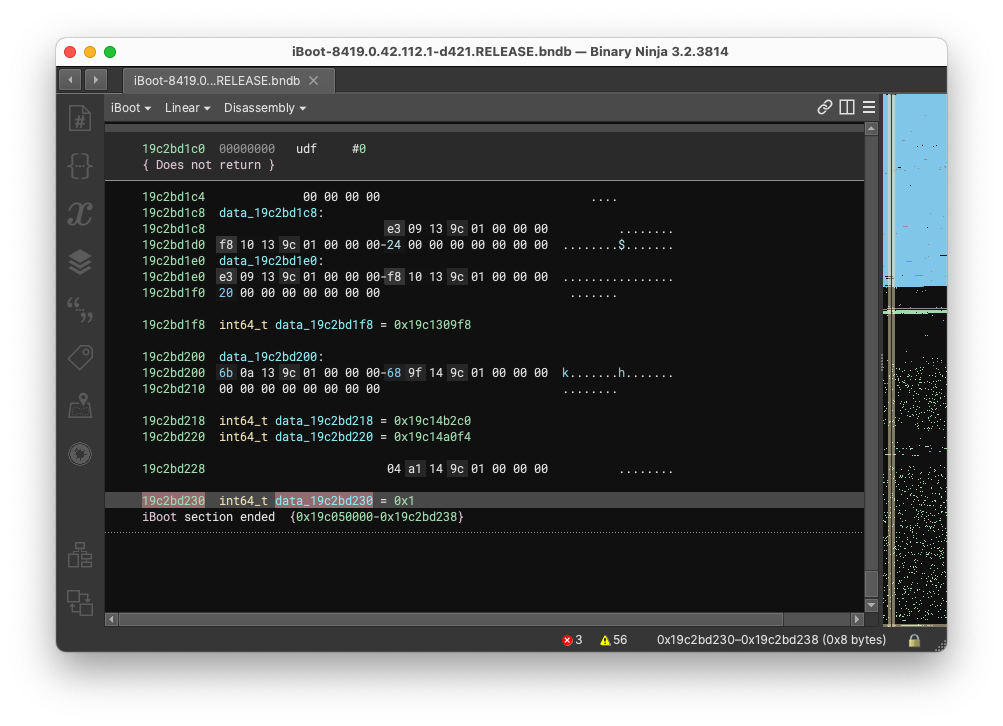The height and width of the screenshot is (726, 1003).
Task: Click the horizontal scrollbar thumb
Action: pos(451,619)
